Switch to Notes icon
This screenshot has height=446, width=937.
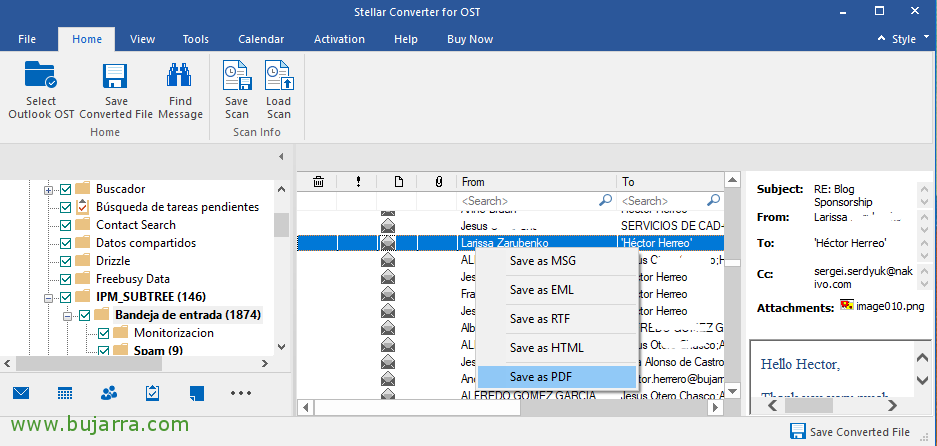pyautogui.click(x=197, y=393)
